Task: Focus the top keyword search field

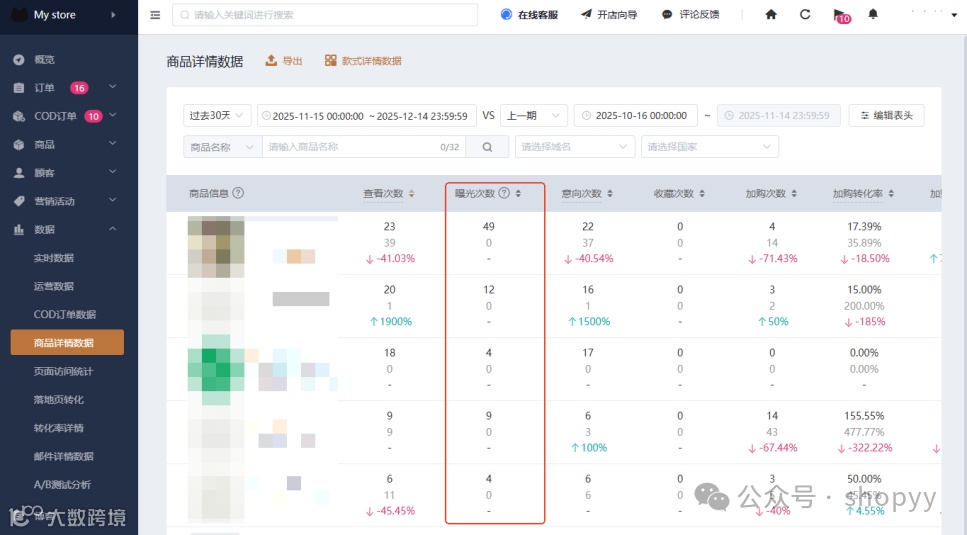Action: tap(325, 15)
